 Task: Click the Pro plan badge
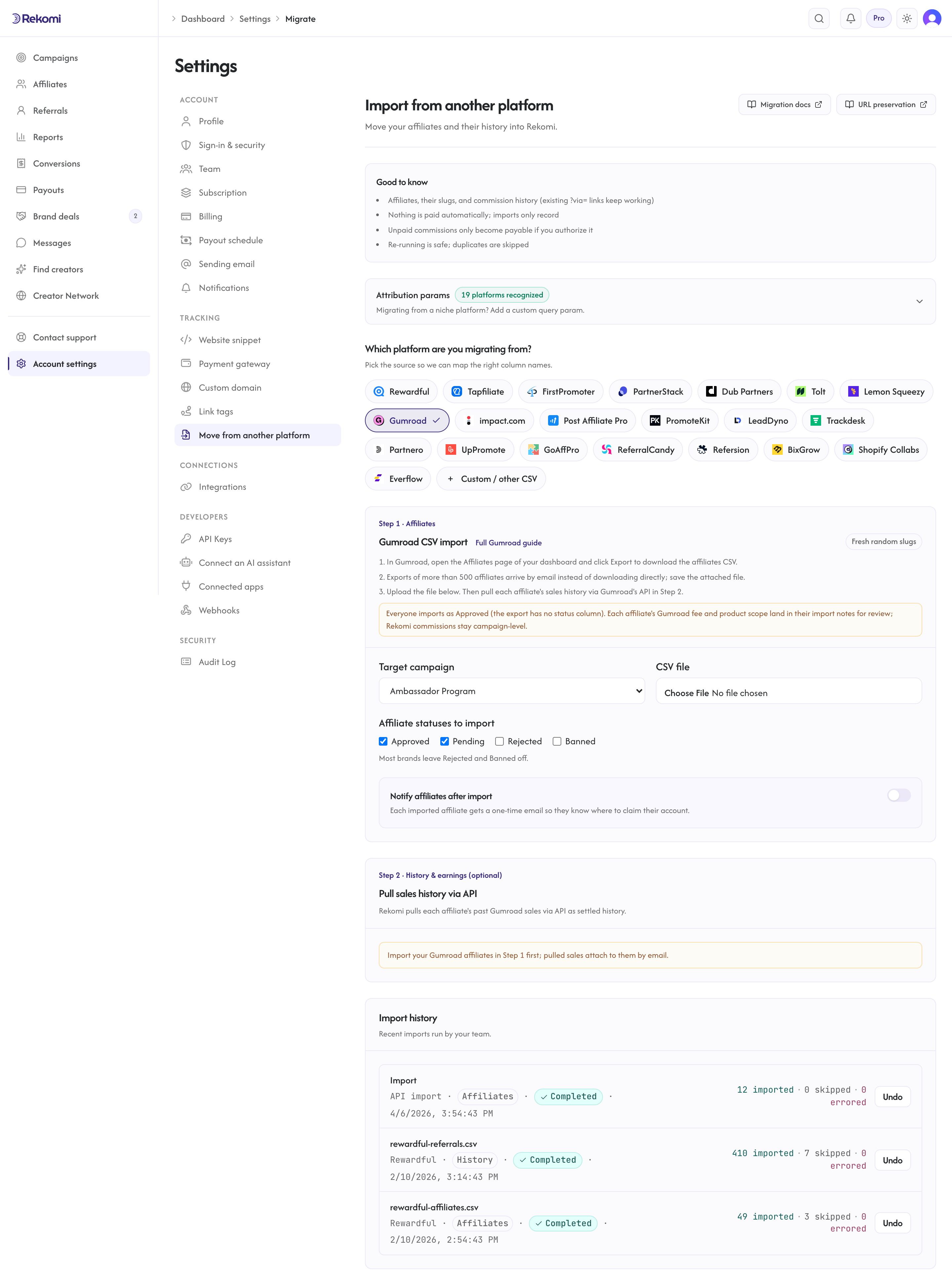[x=878, y=19]
